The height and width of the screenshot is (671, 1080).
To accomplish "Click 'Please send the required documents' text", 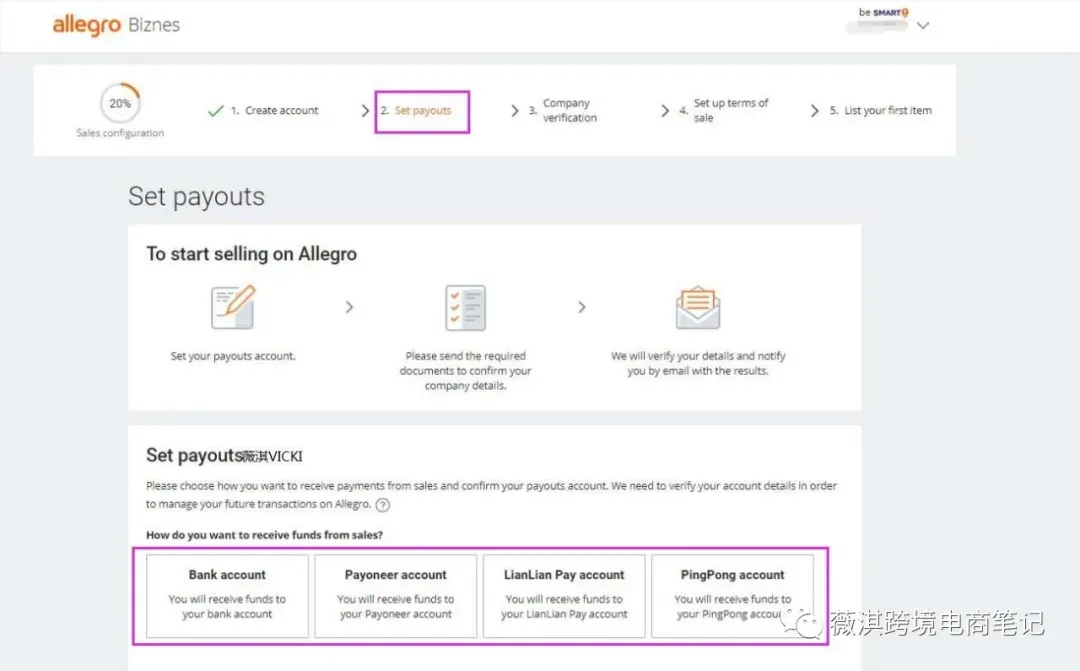I will tap(466, 371).
